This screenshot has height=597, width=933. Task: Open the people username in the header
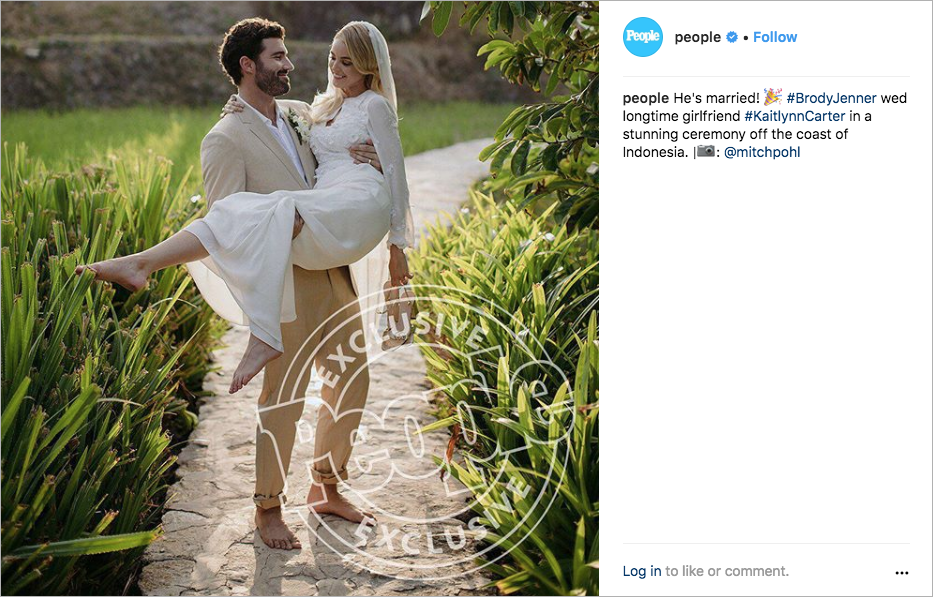click(697, 37)
